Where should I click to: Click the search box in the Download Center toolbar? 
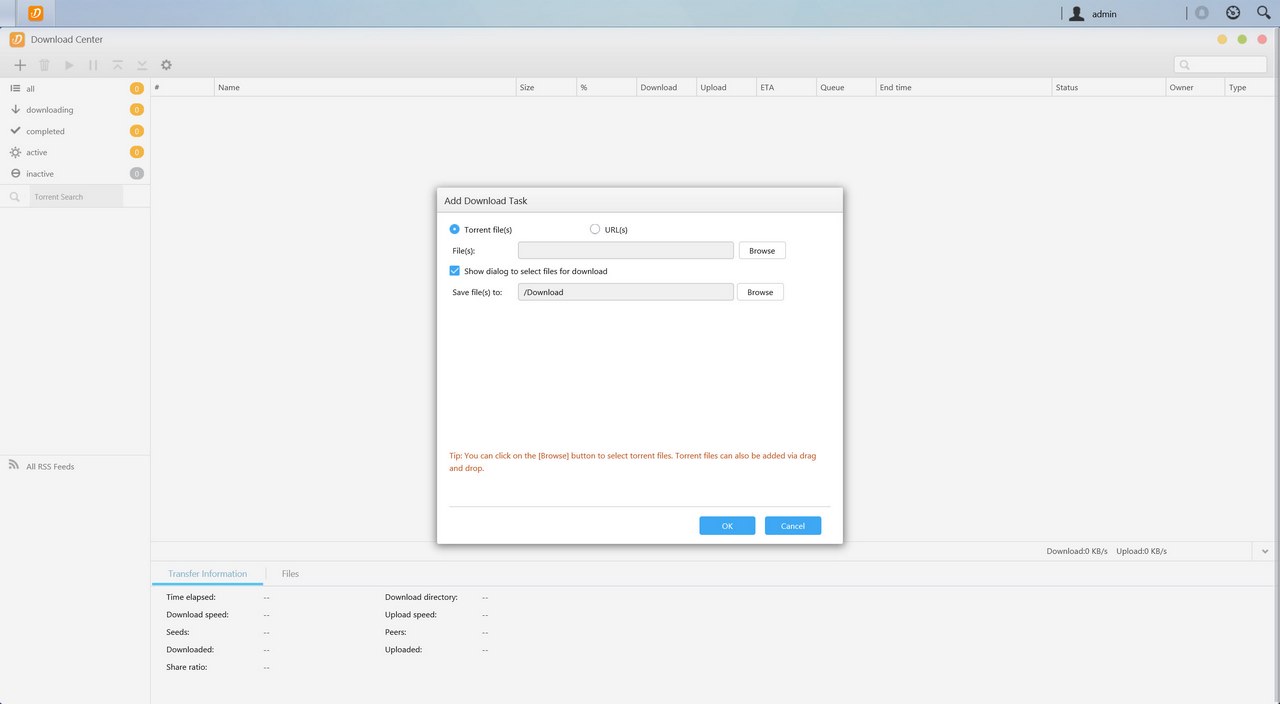tap(1220, 65)
